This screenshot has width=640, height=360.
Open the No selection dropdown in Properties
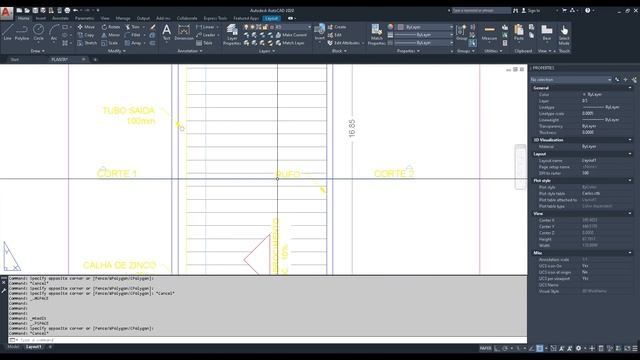pos(571,80)
